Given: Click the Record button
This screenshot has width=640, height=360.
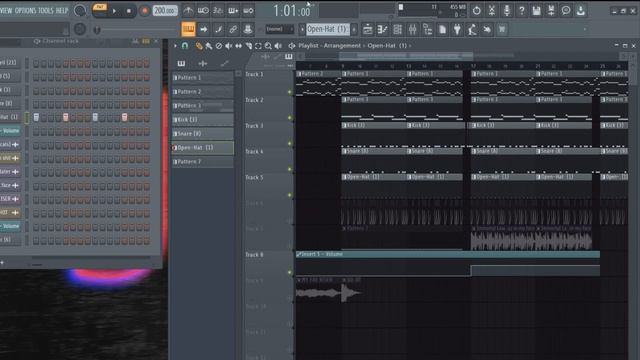Looking at the screenshot, I should [x=144, y=11].
